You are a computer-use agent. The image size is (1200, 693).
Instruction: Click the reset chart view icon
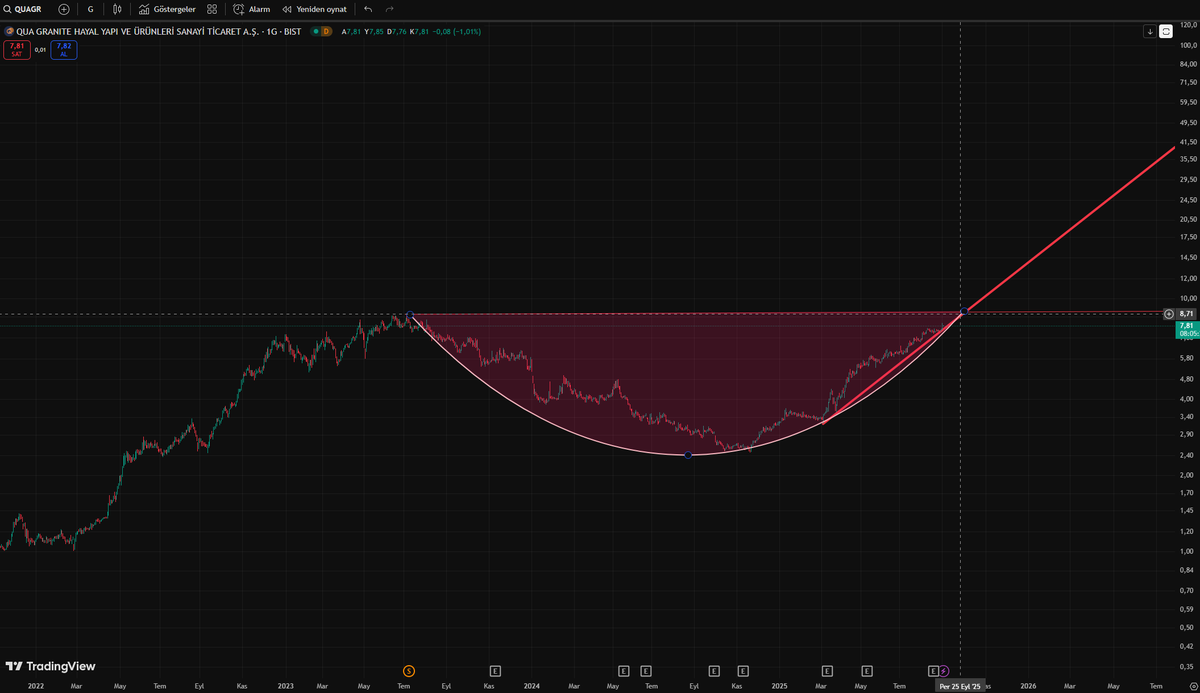(1166, 32)
